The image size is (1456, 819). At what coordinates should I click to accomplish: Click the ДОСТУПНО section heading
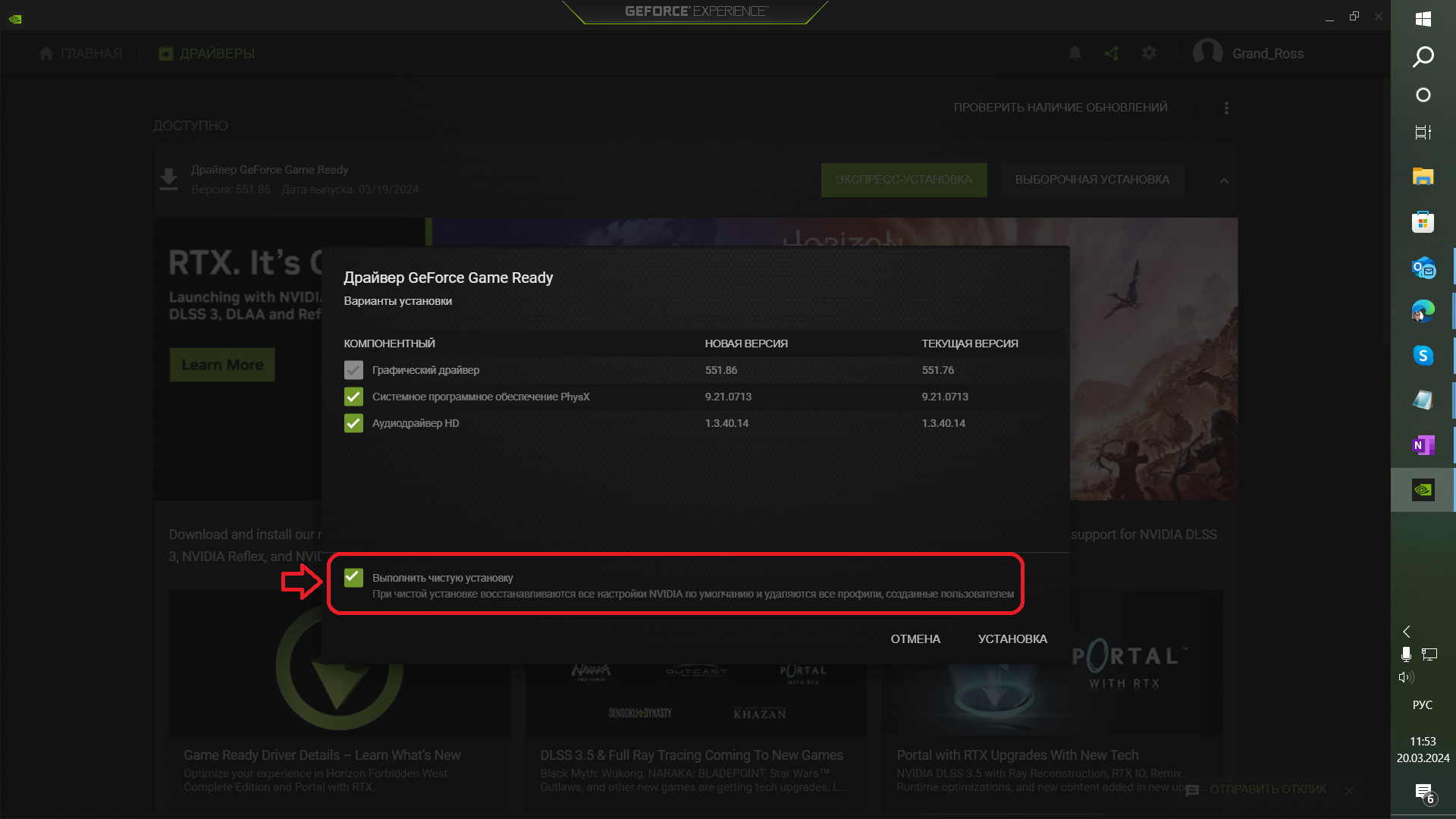pos(190,126)
